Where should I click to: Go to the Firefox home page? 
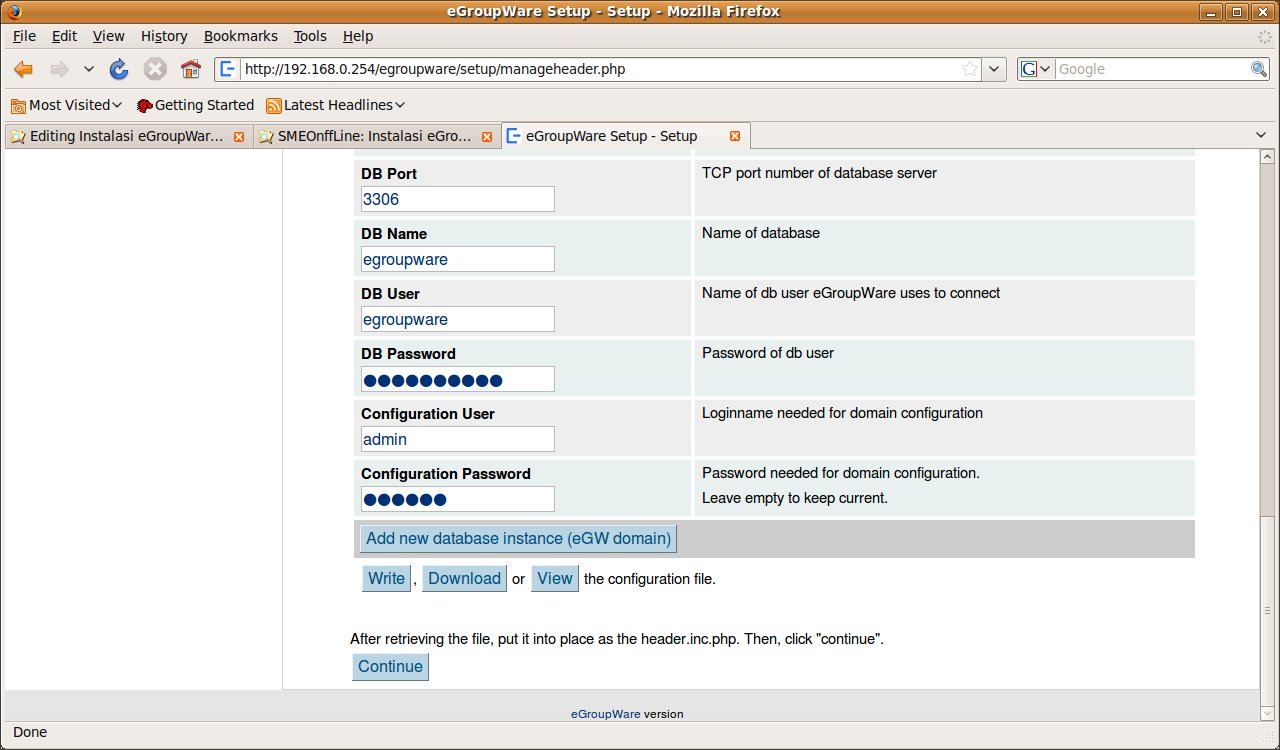click(190, 69)
